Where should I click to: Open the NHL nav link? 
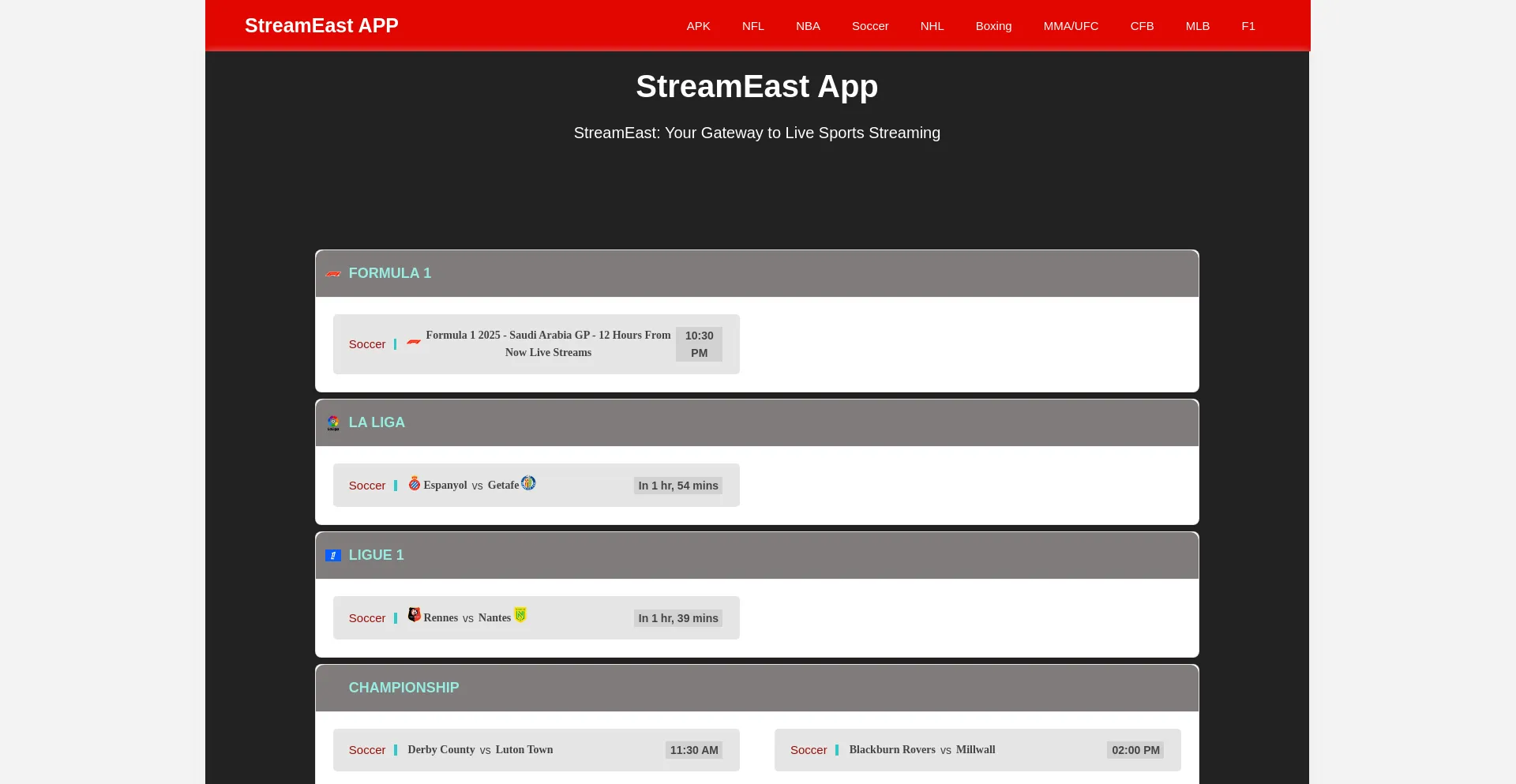pyautogui.click(x=932, y=26)
